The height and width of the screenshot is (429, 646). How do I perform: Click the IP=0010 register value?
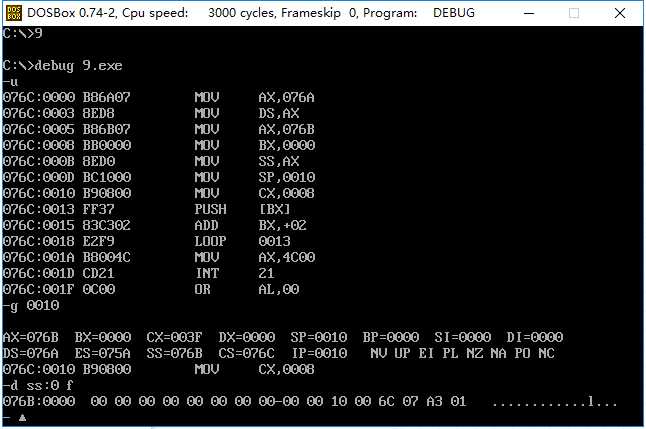320,353
